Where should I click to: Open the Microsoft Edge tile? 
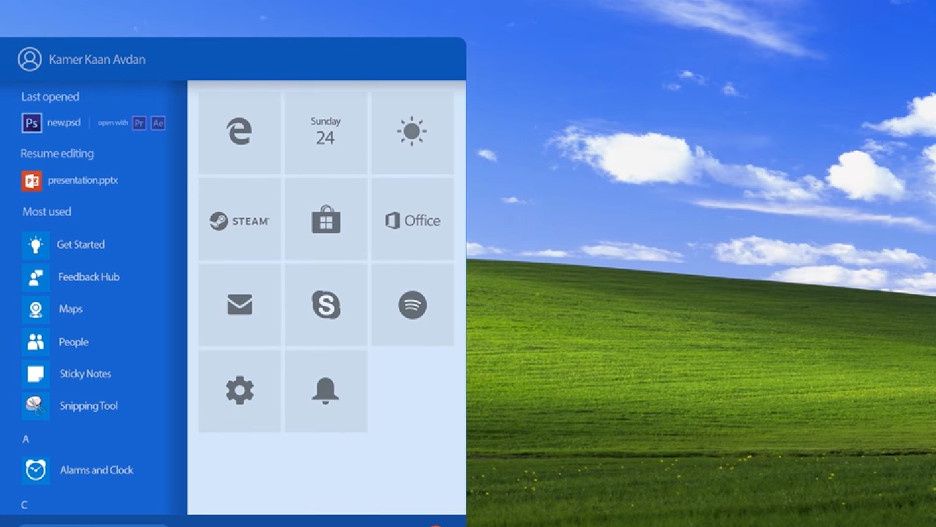click(239, 132)
